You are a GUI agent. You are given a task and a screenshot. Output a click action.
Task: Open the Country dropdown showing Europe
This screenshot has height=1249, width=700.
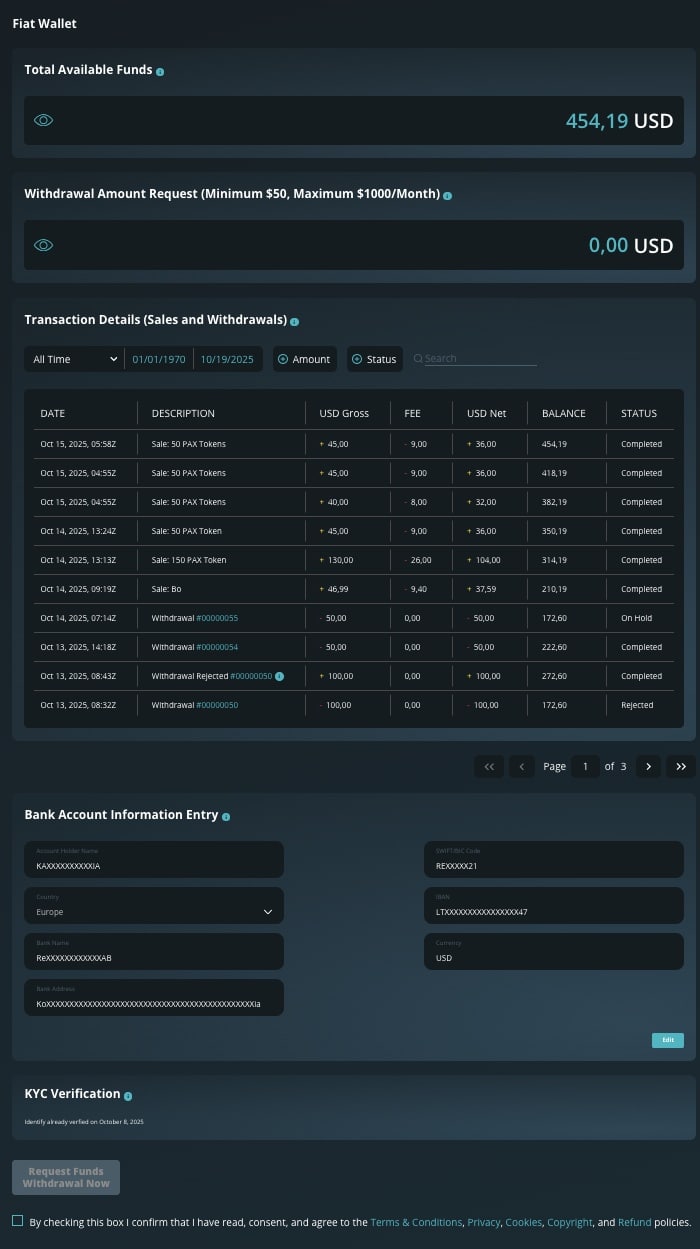coord(154,906)
